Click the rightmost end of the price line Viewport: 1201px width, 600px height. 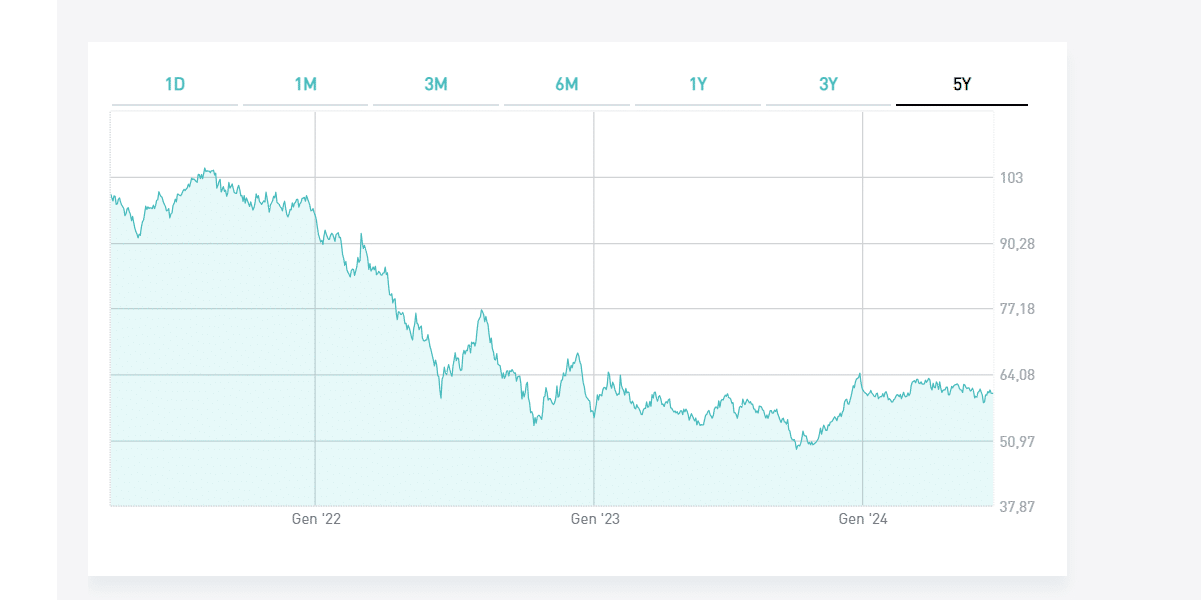pos(992,392)
